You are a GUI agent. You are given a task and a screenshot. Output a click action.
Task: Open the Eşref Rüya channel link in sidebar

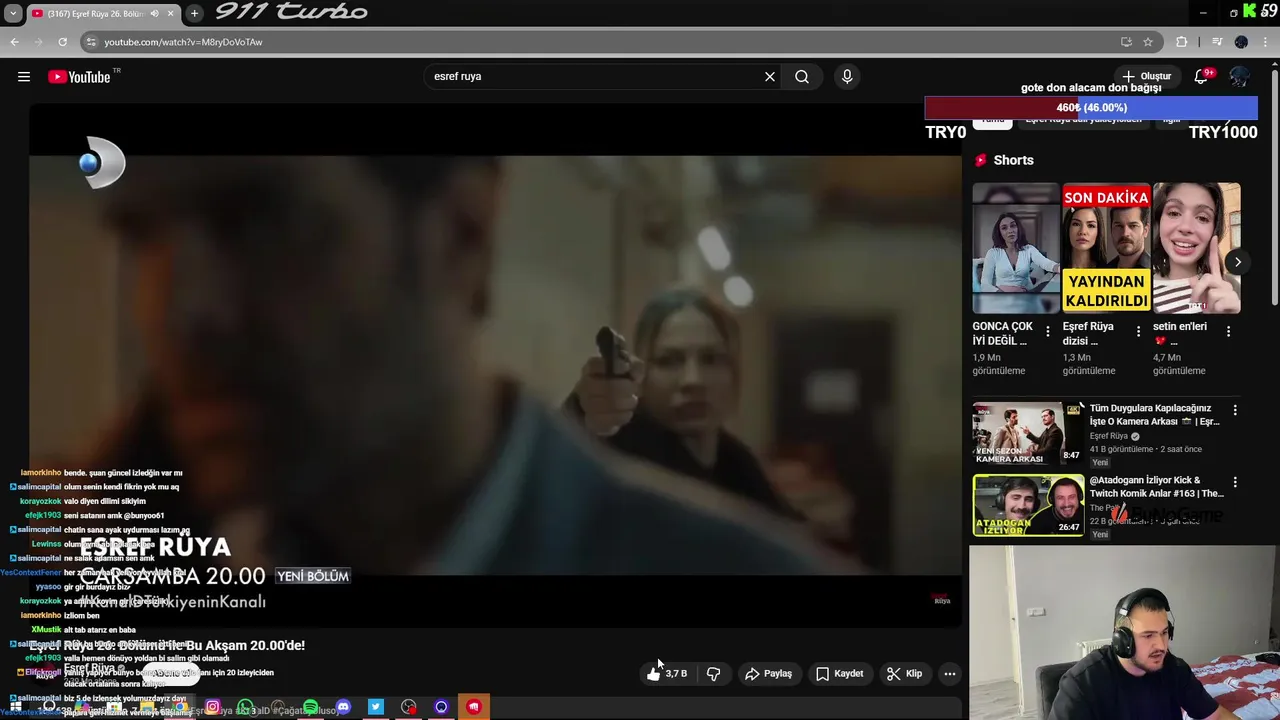pos(1109,436)
